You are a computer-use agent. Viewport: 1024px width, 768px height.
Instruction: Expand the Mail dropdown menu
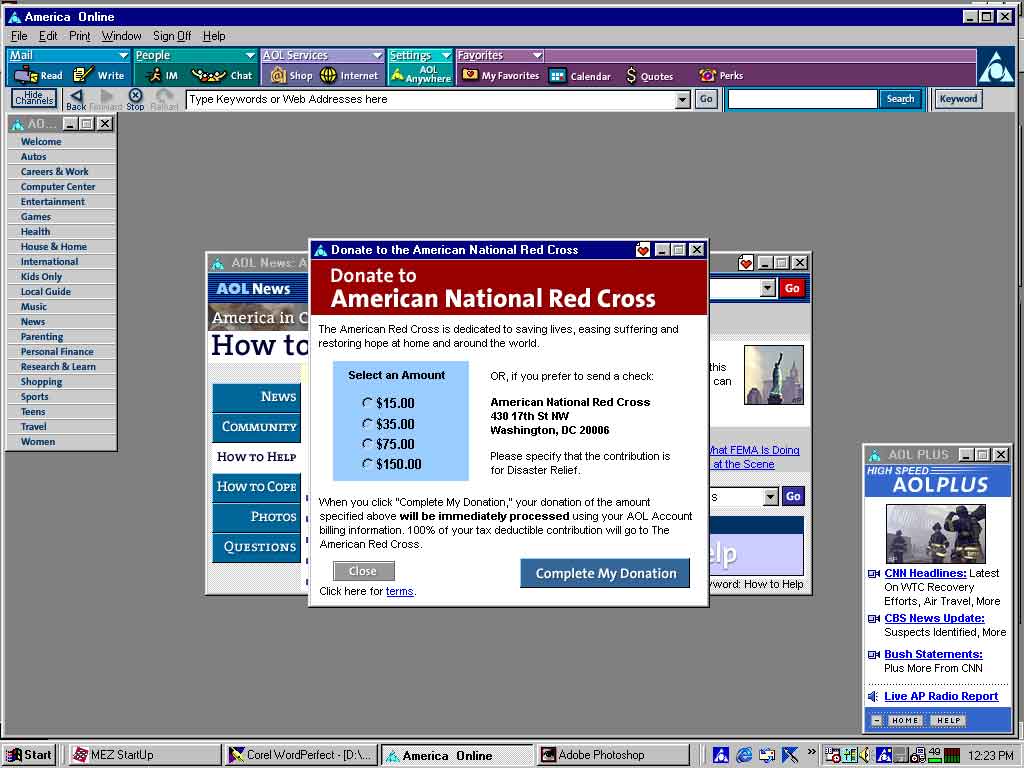click(123, 56)
